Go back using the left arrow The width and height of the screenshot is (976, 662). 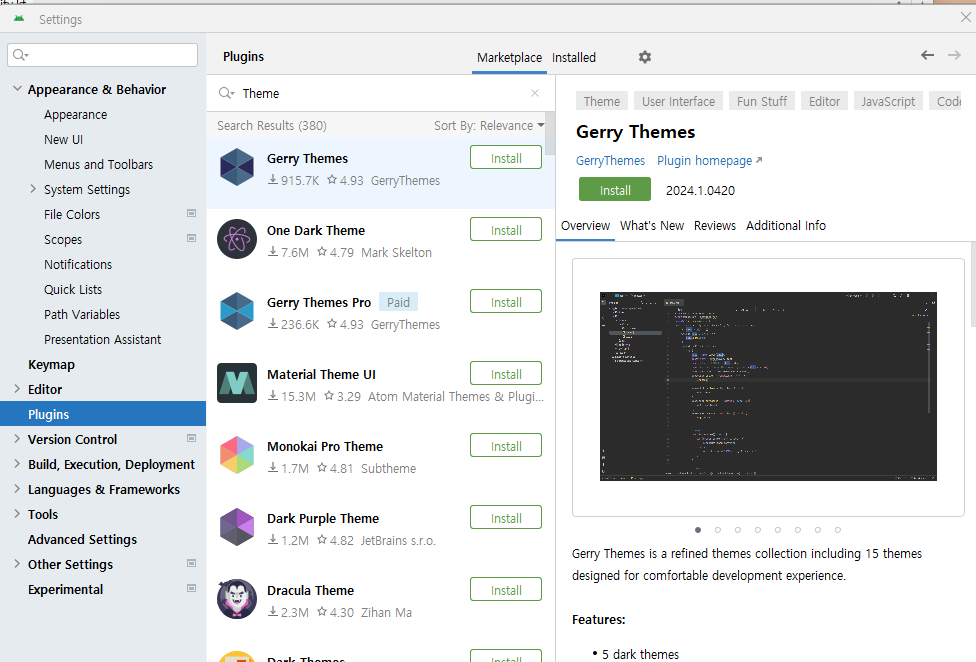pyautogui.click(x=927, y=55)
